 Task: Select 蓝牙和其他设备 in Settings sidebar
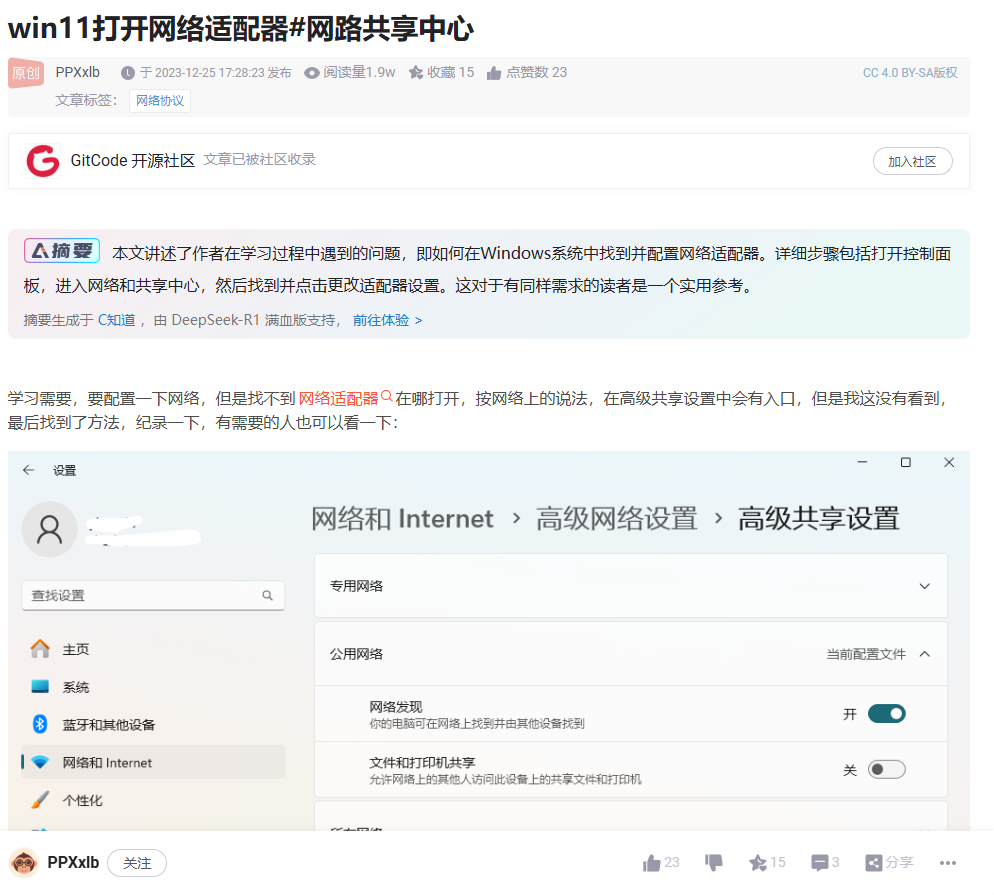pos(153,724)
